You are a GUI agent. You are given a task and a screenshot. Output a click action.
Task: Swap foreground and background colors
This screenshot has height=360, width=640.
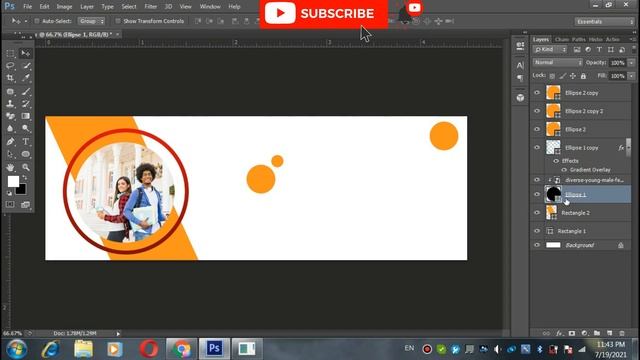(x=25, y=178)
